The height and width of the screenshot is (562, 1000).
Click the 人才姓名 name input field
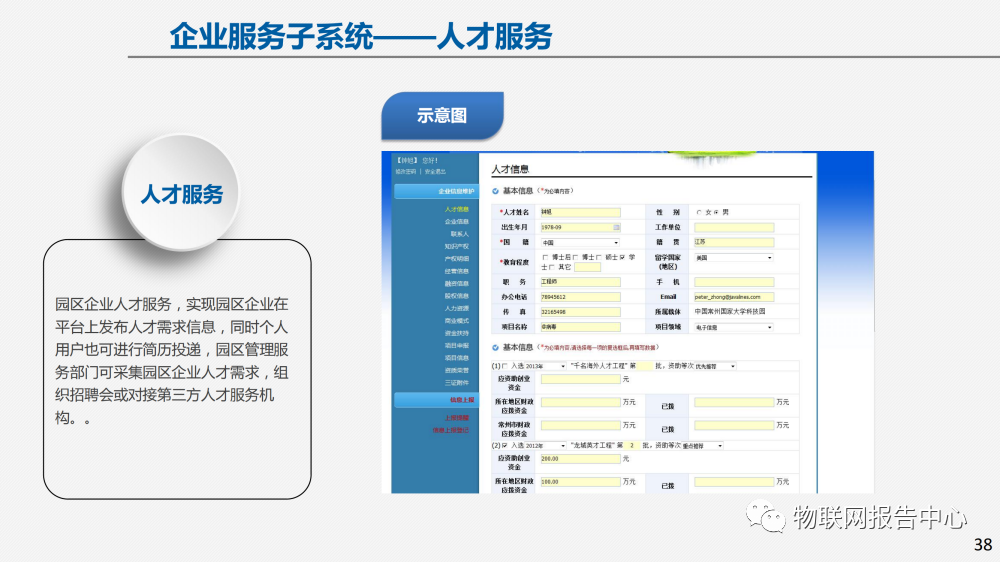580,212
